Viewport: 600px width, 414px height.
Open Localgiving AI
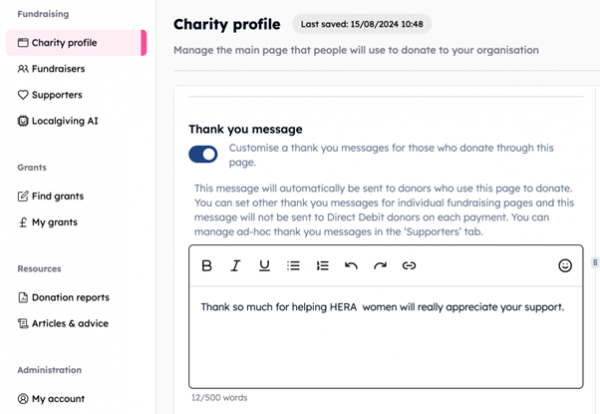[x=64, y=121]
